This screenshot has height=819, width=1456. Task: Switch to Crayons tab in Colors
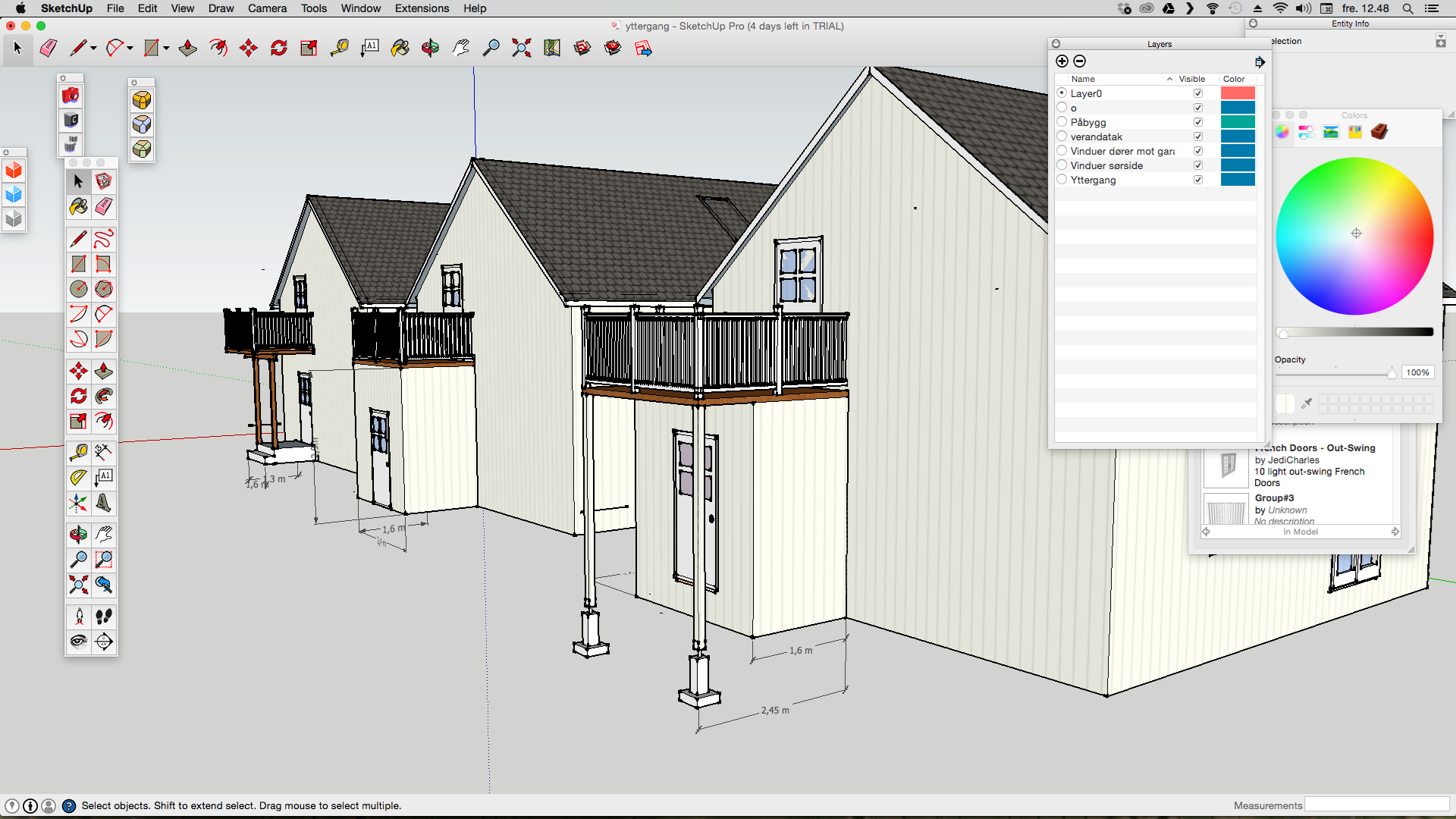[1355, 132]
